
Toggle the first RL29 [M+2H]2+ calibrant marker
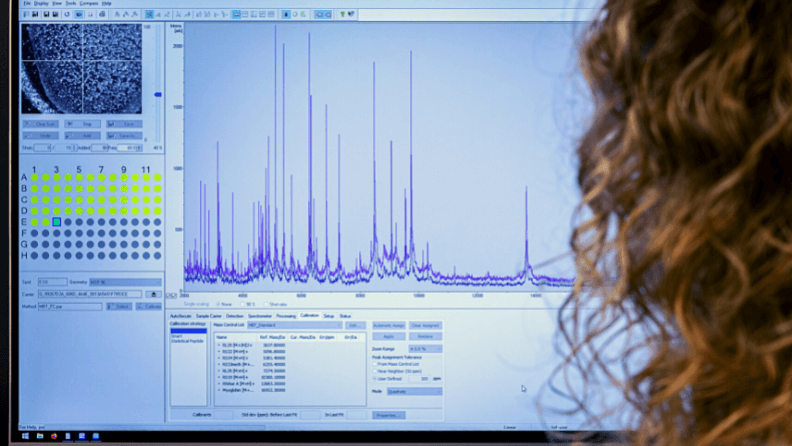point(219,345)
